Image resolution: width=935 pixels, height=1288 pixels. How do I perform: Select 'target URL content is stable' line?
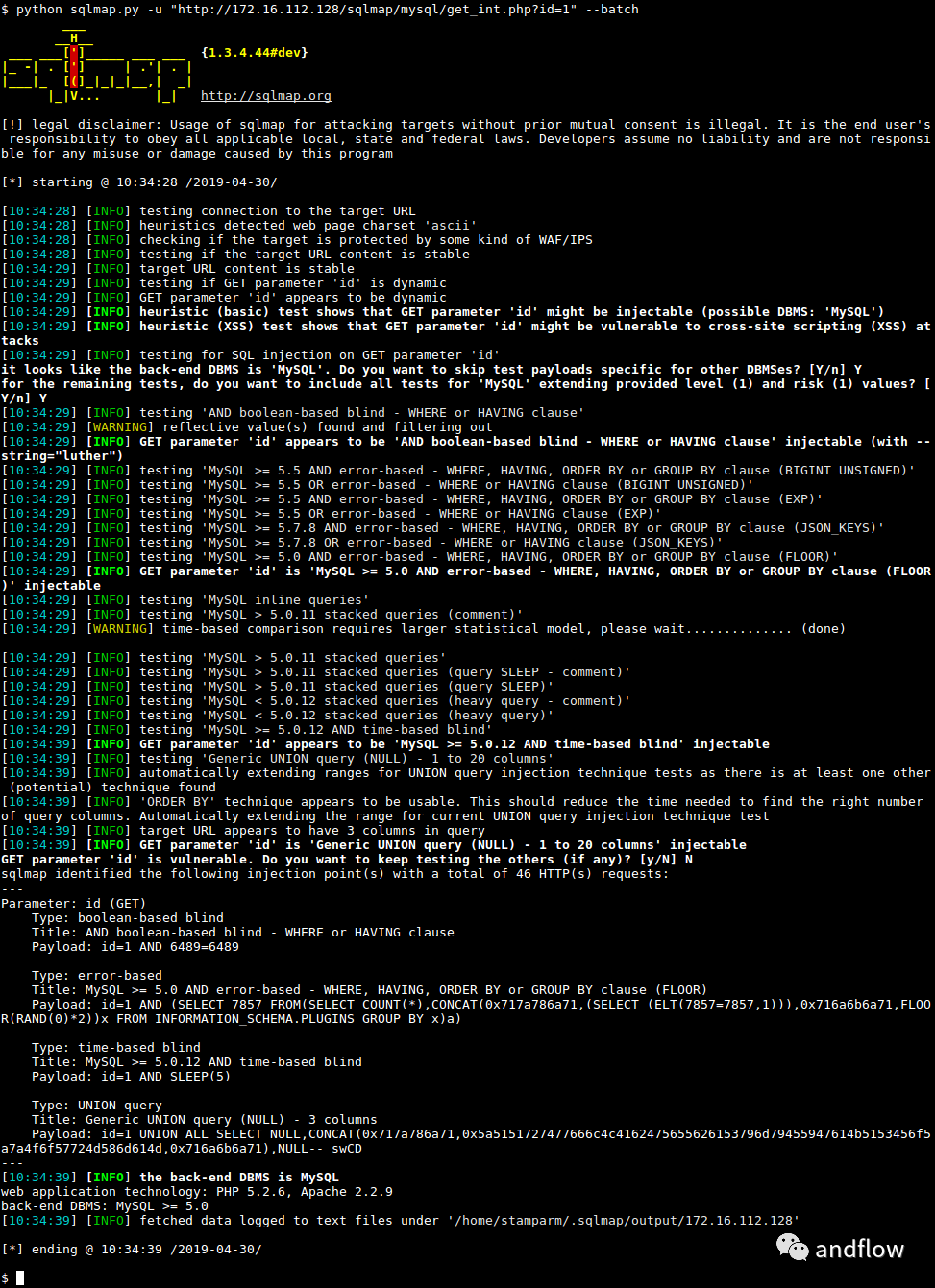(178, 269)
